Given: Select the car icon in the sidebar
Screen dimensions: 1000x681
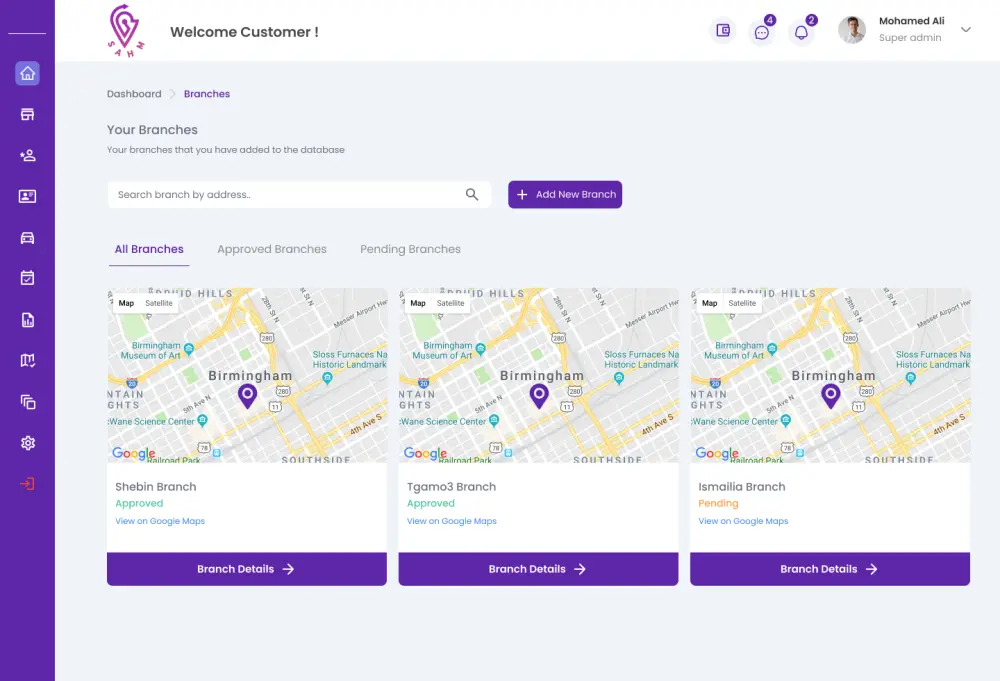Looking at the screenshot, I should (x=27, y=237).
